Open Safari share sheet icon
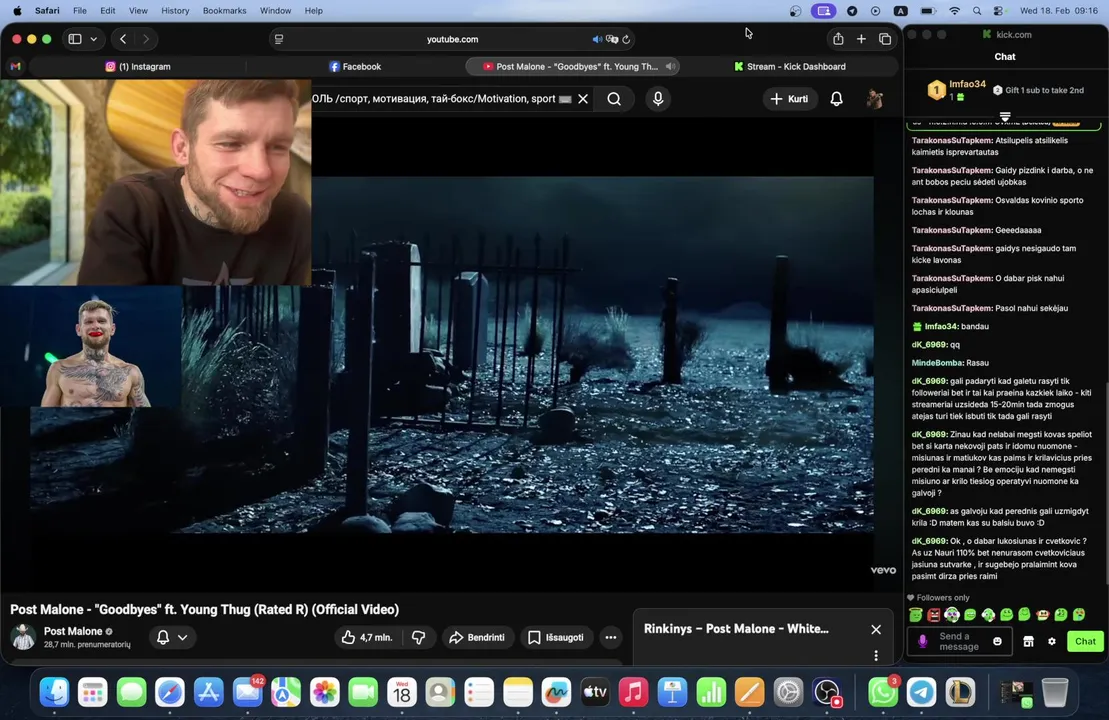This screenshot has width=1109, height=720. [x=838, y=39]
